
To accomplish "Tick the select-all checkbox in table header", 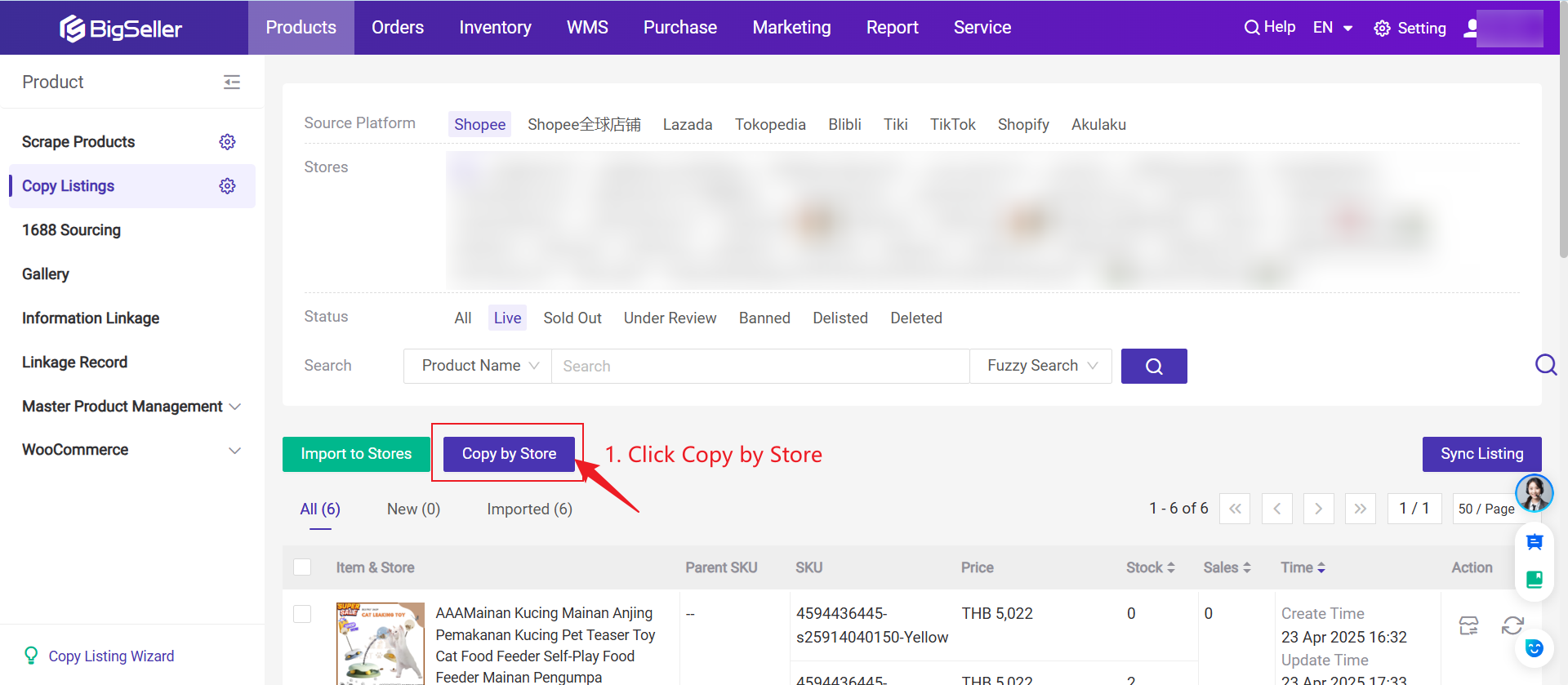I will (302, 567).
